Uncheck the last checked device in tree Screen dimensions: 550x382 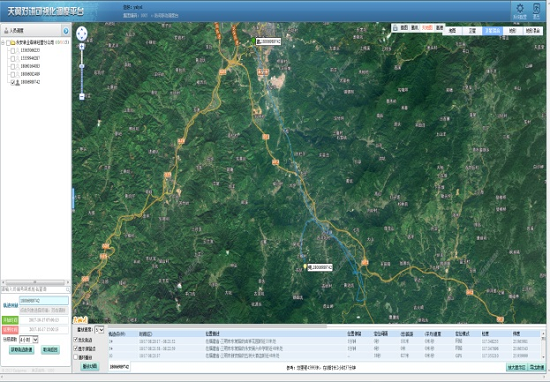coord(13,82)
